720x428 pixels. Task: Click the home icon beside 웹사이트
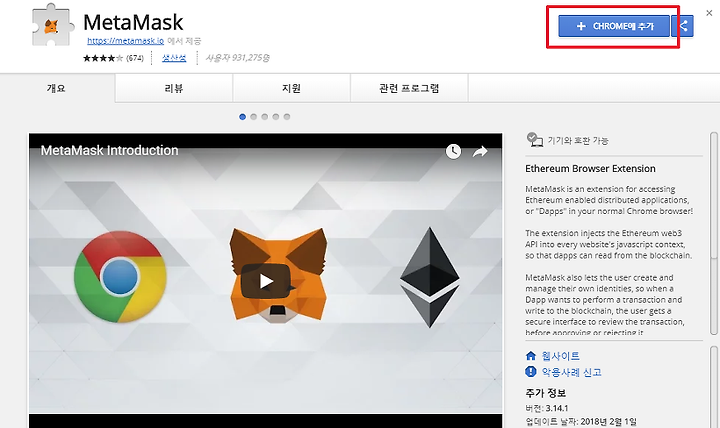(531, 356)
